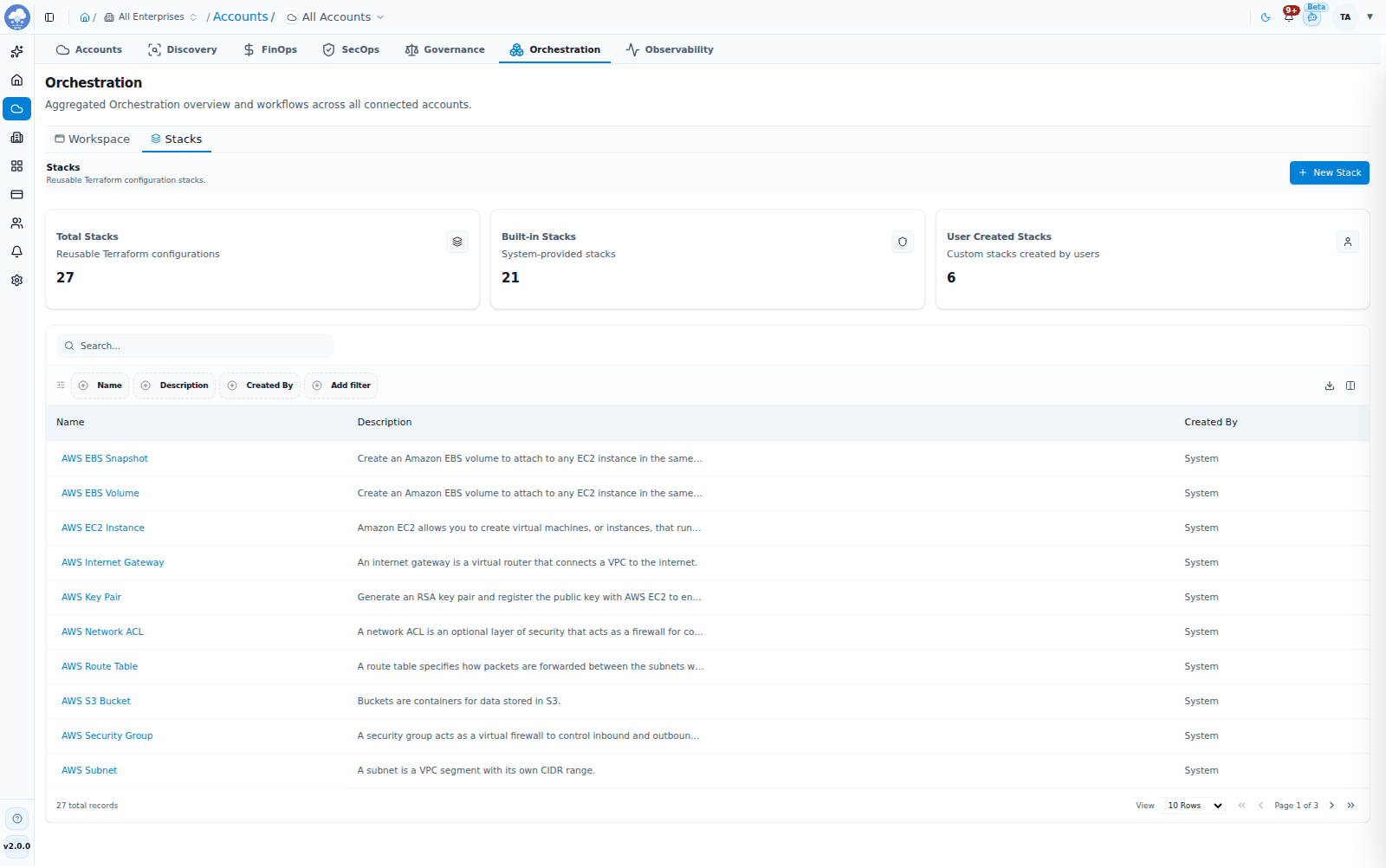Viewport: 1386px width, 868px height.
Task: Open the All Enterprises selector
Action: (x=150, y=17)
